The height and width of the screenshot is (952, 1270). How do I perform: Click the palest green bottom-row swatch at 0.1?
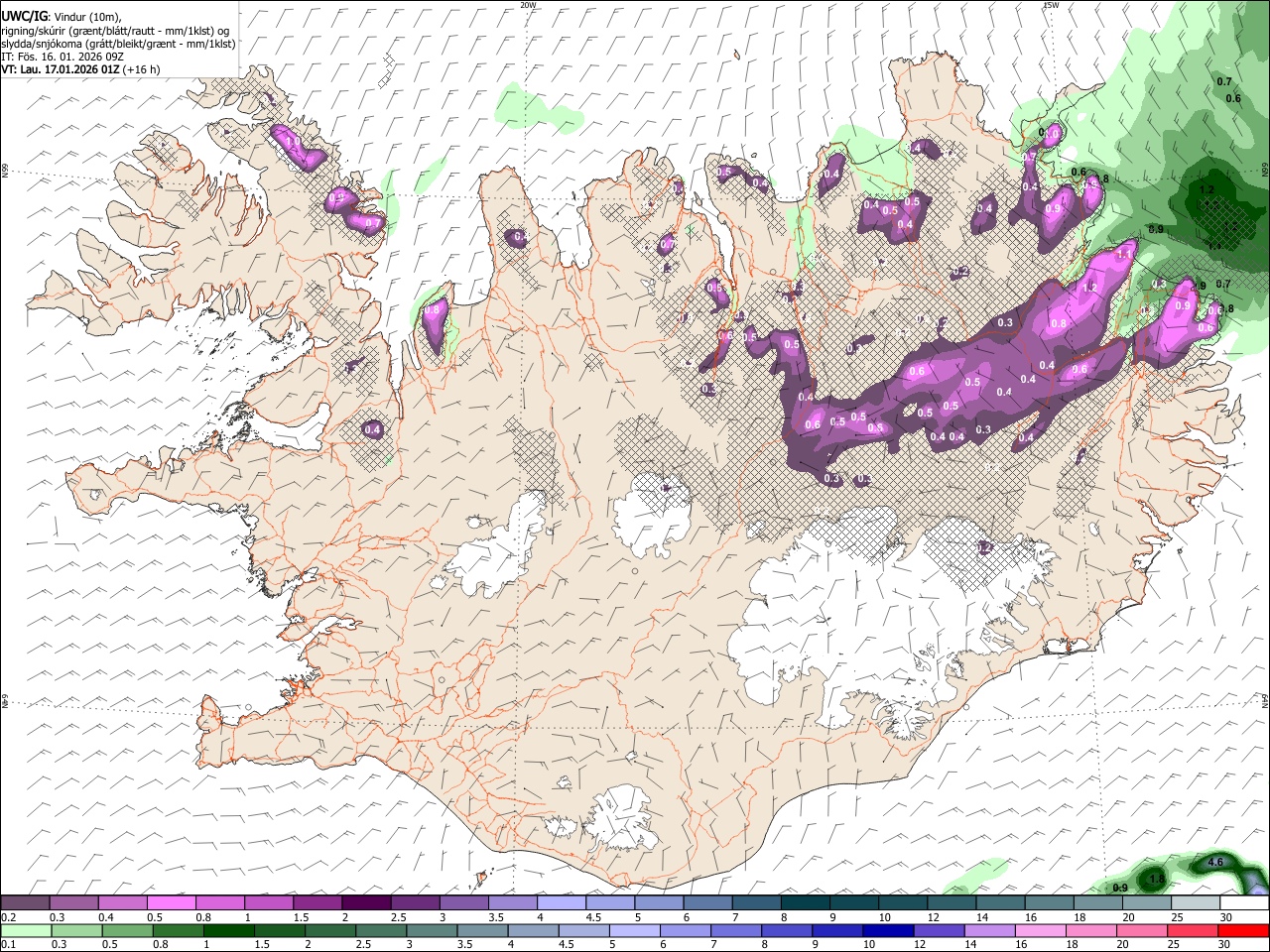[x=25, y=930]
